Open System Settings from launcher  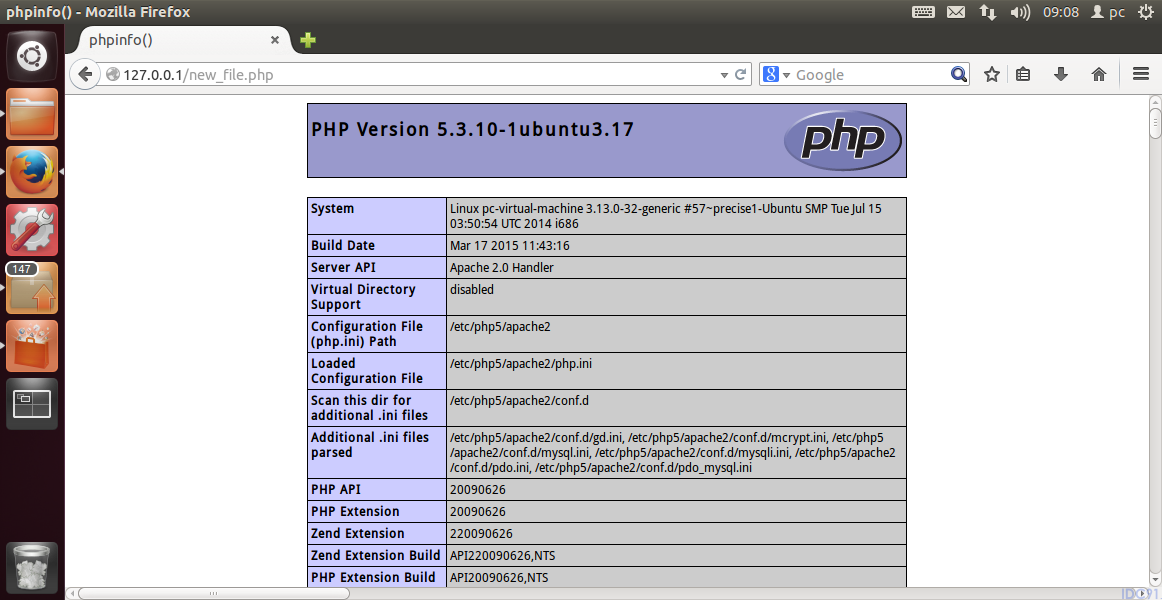click(32, 230)
